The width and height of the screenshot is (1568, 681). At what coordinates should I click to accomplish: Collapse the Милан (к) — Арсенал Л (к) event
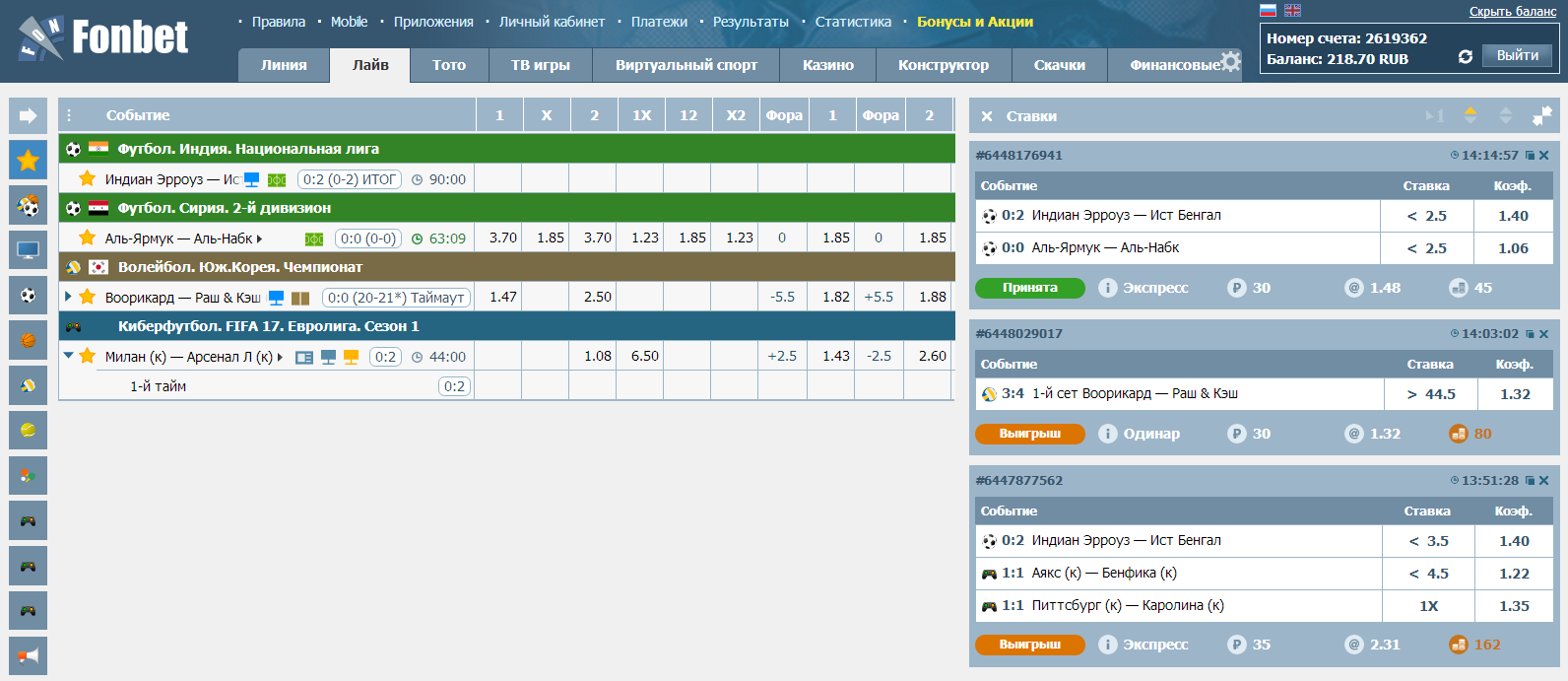68,356
